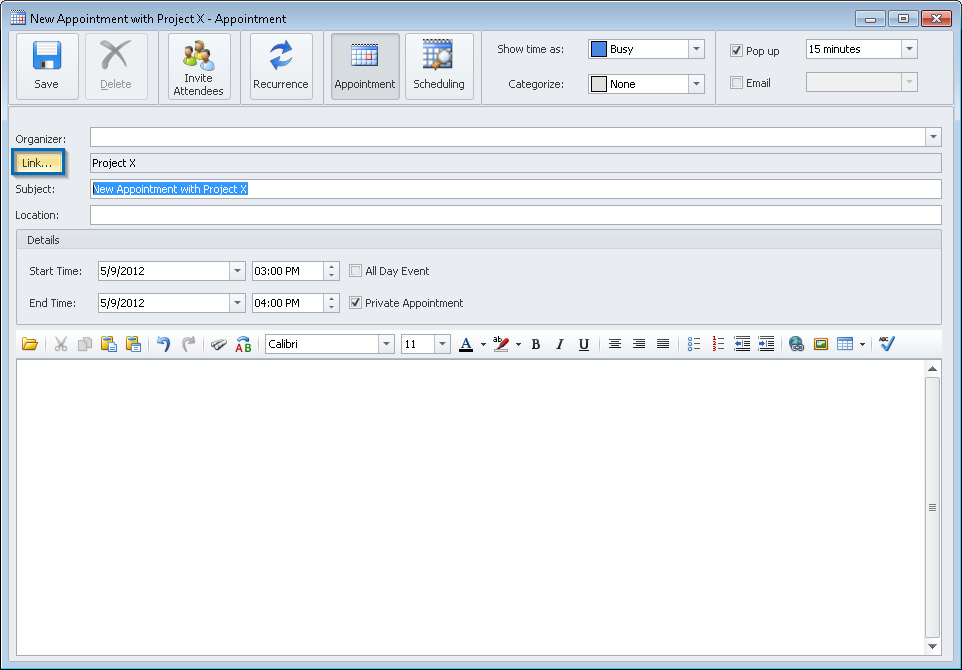Insert a picture into the message body
The image size is (962, 670).
821,344
